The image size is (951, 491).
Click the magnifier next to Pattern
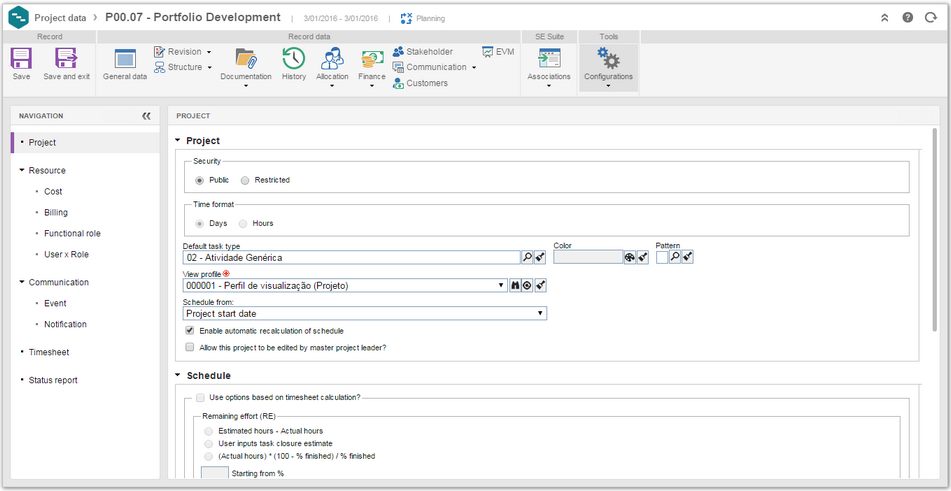tap(674, 258)
